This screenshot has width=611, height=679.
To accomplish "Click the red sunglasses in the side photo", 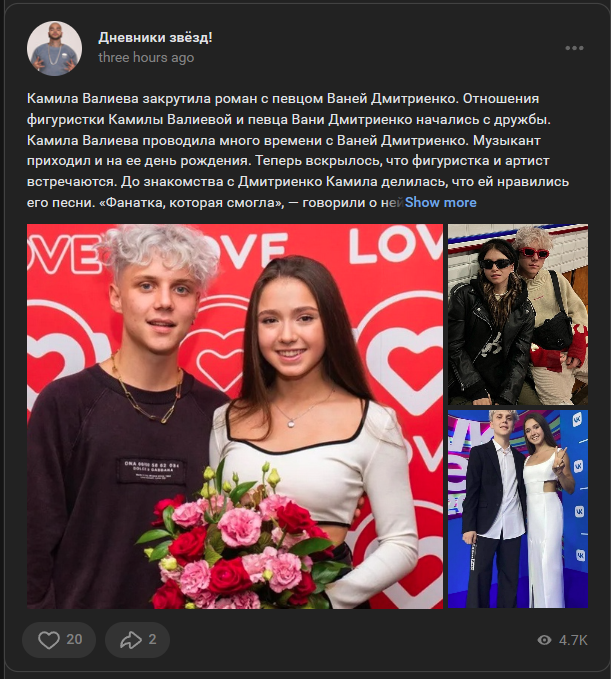I will [x=534, y=252].
